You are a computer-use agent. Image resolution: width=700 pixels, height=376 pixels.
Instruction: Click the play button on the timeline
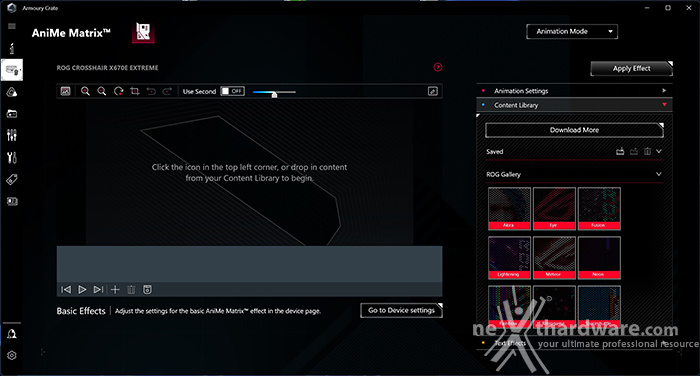(x=82, y=289)
